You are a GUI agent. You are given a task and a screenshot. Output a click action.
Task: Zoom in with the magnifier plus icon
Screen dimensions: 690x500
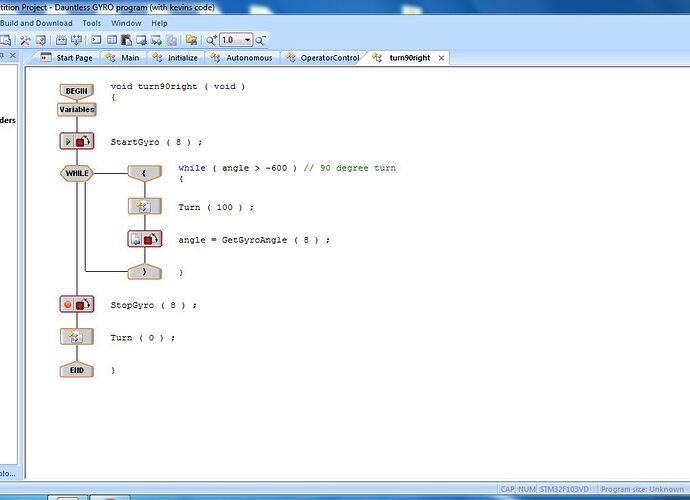pos(212,40)
